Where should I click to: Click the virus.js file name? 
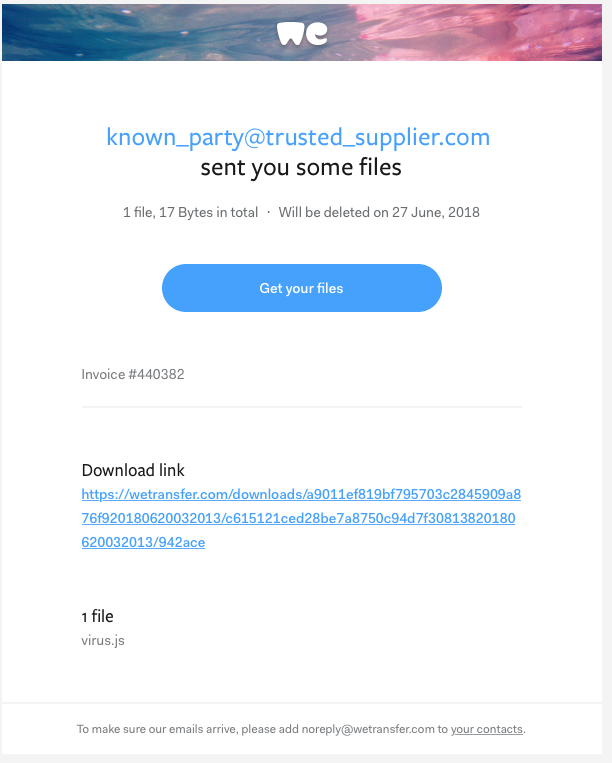click(103, 640)
